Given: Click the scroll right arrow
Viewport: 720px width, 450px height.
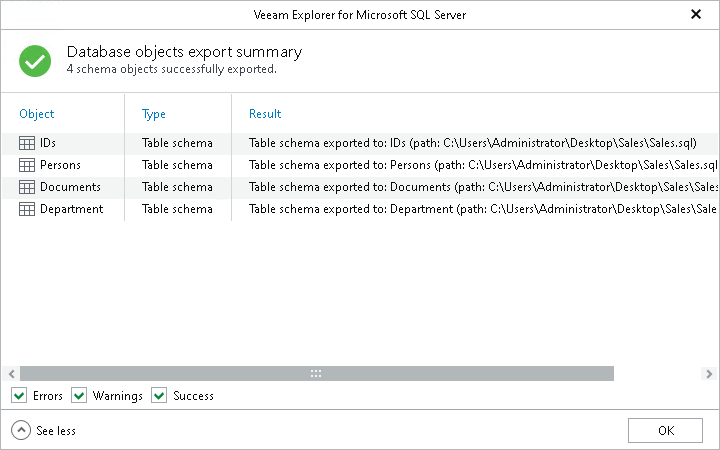Looking at the screenshot, I should [x=709, y=374].
